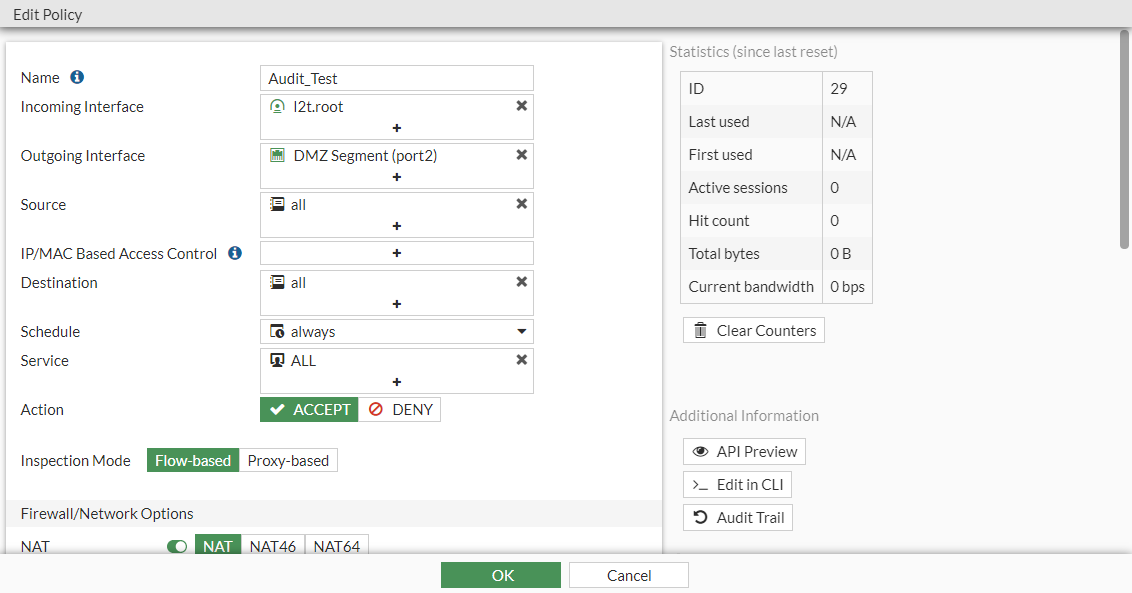Click the info icon next to Name
The height and width of the screenshot is (593, 1132).
[x=77, y=78]
